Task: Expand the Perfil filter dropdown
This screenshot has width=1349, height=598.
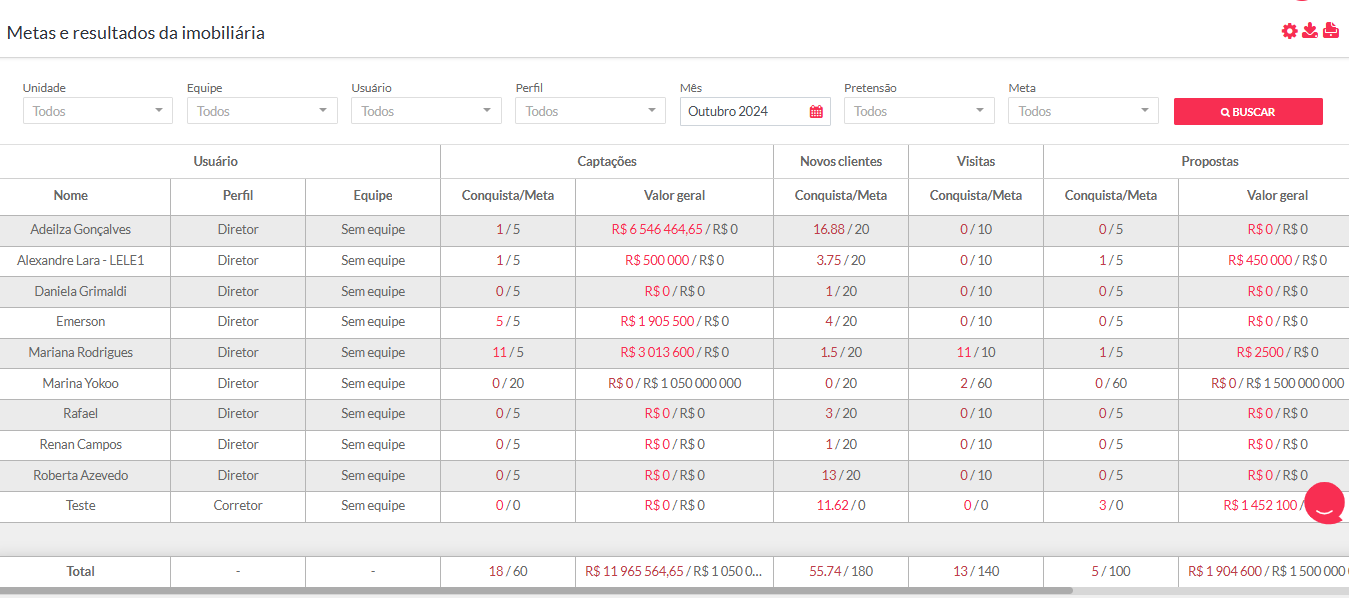Action: (x=590, y=111)
